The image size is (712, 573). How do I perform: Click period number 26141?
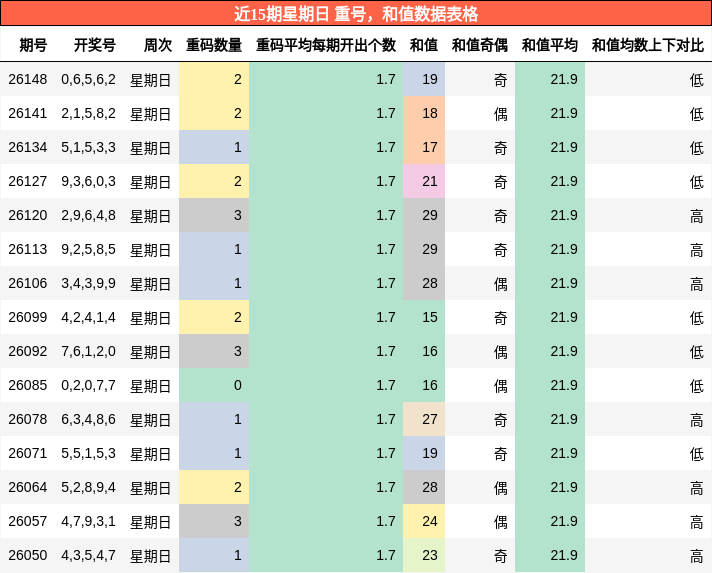[x=28, y=114]
